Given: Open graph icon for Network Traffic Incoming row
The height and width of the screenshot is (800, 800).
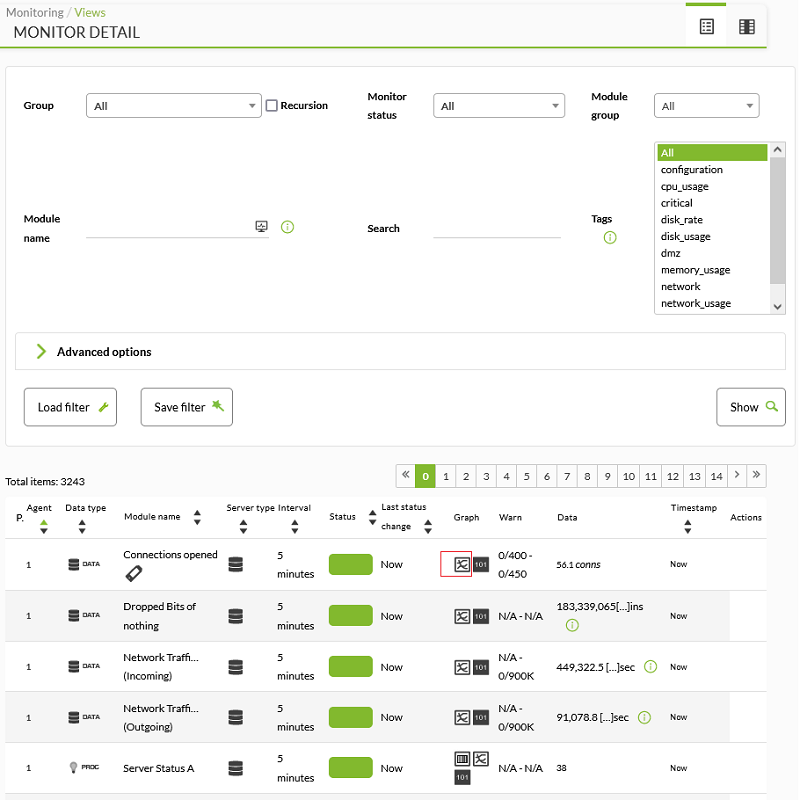Looking at the screenshot, I should click(x=462, y=667).
